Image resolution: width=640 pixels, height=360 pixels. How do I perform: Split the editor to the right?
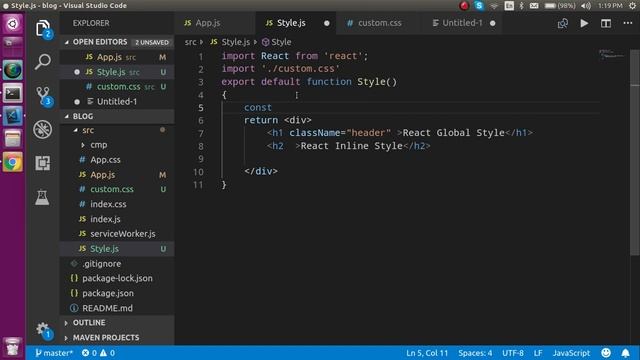[x=606, y=23]
